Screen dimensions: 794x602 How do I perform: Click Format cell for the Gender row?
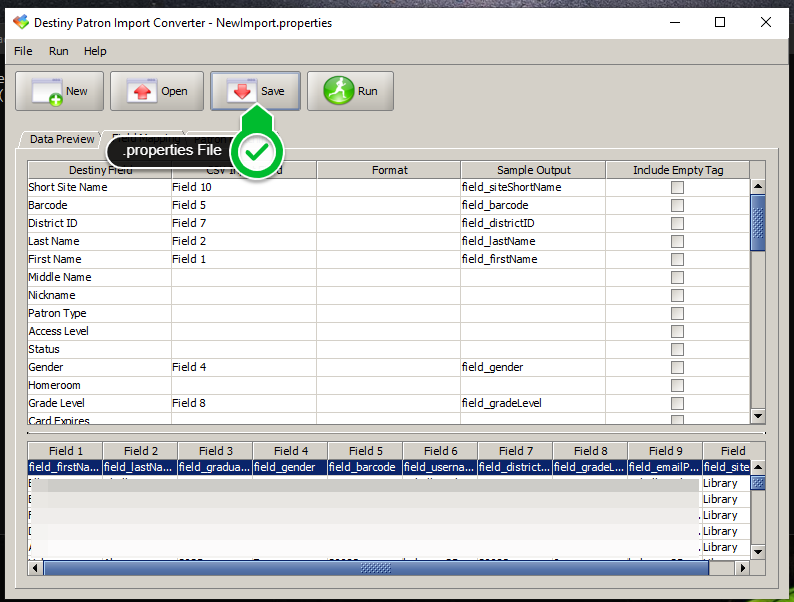388,367
